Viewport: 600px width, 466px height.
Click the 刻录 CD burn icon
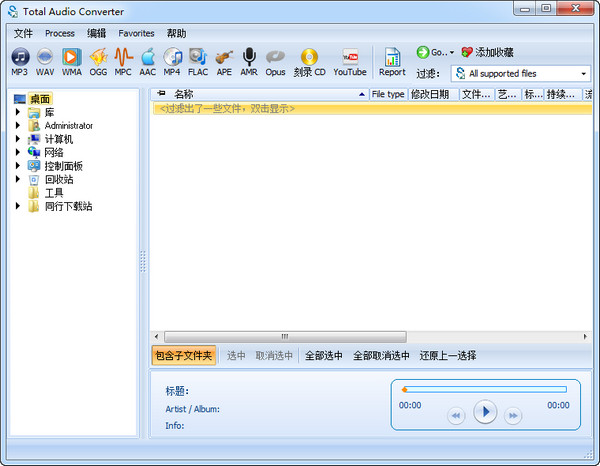[309, 62]
